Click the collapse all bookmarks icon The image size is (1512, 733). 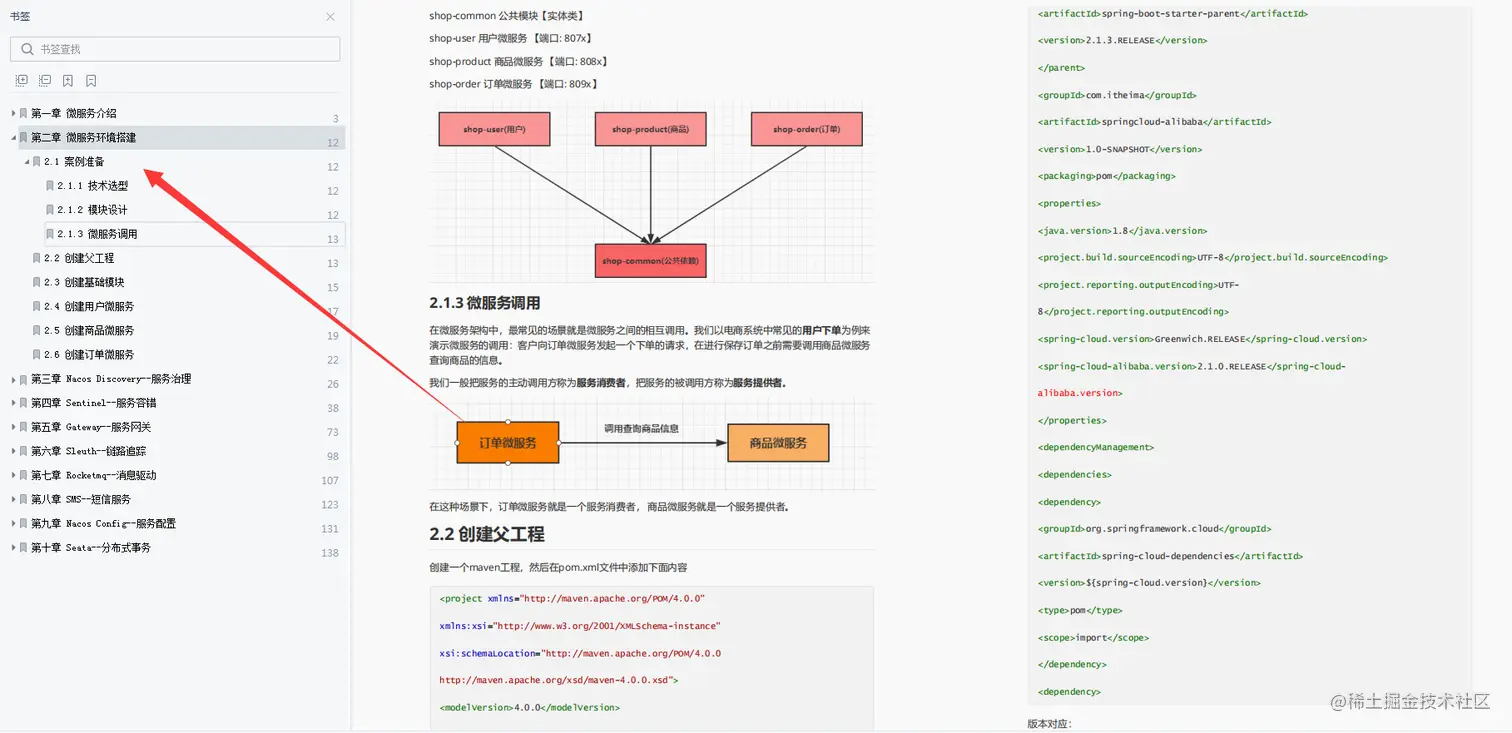point(44,80)
